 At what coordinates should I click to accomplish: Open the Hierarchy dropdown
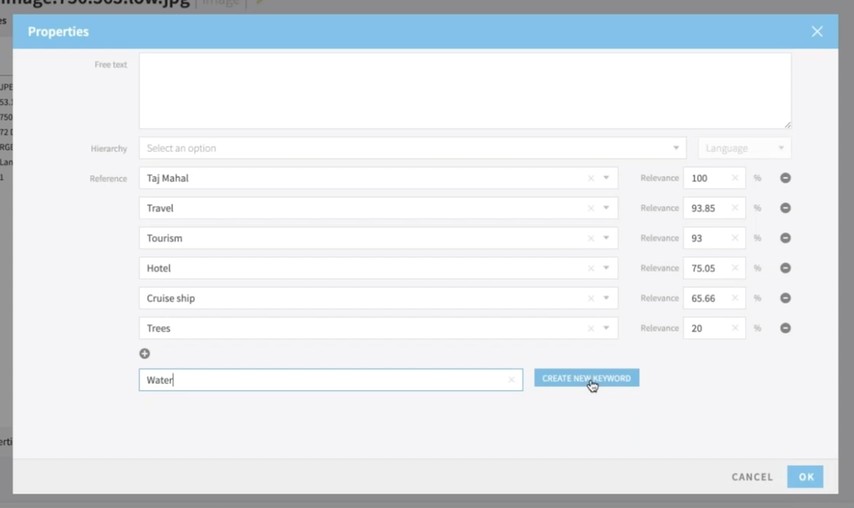tap(412, 148)
